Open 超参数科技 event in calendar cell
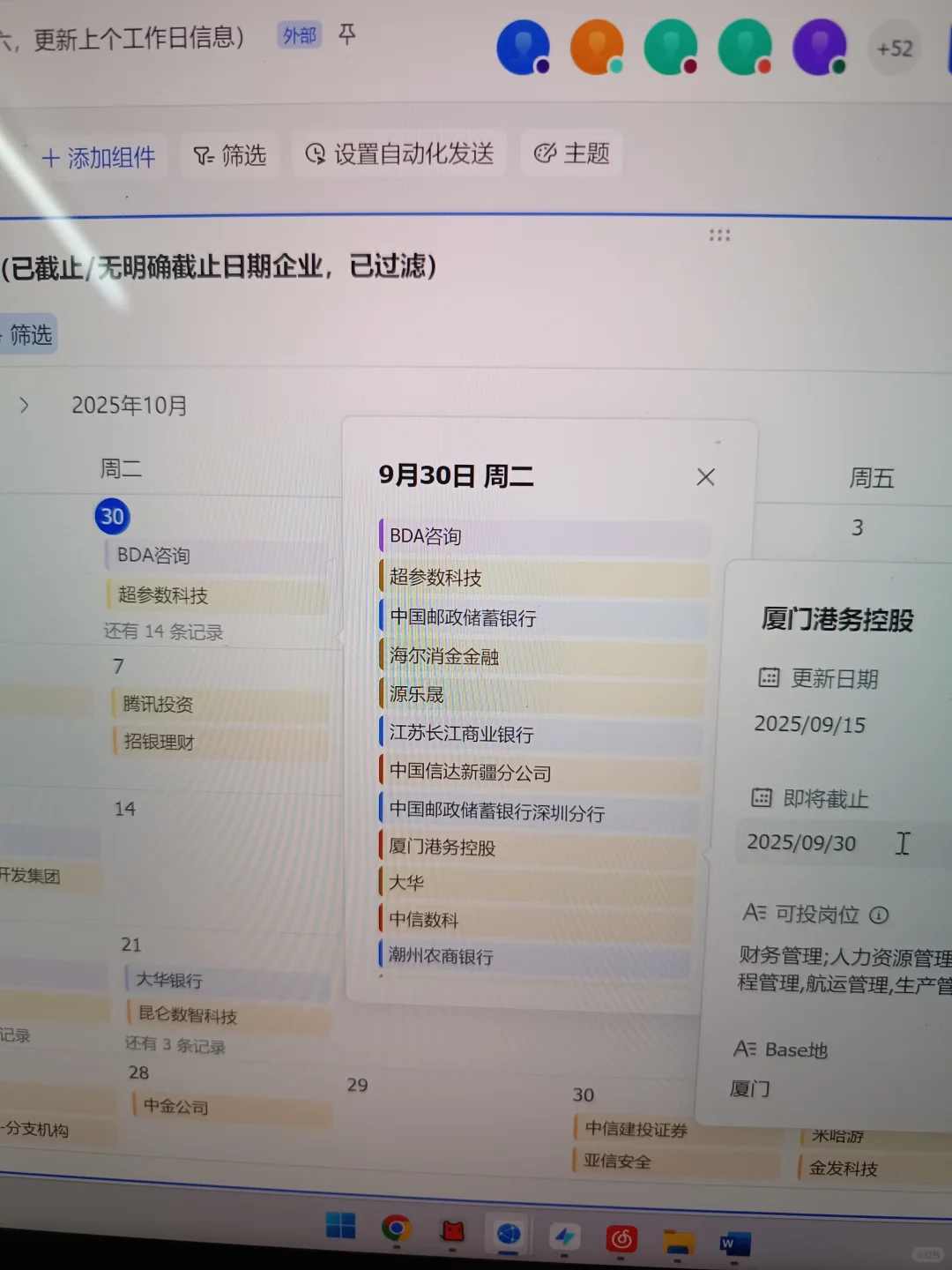 click(x=216, y=595)
